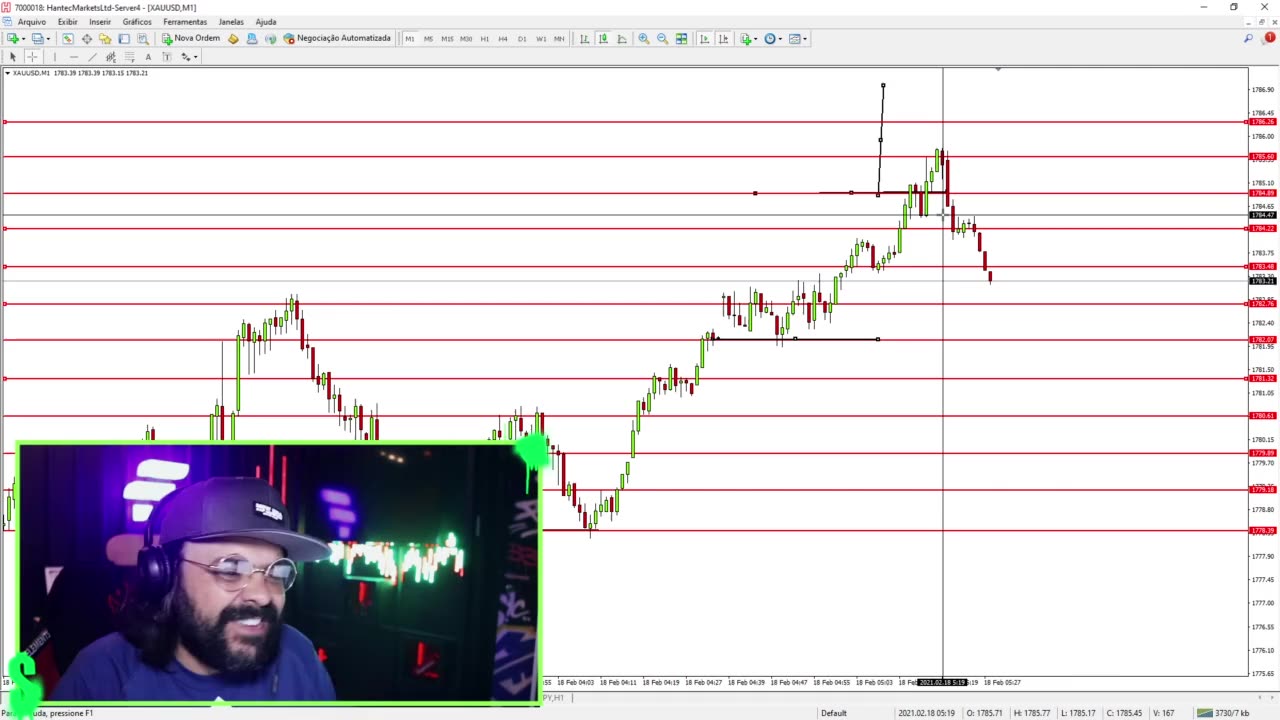Select the crosshair tool
Screen dimensions: 1280x720
pos(32,57)
